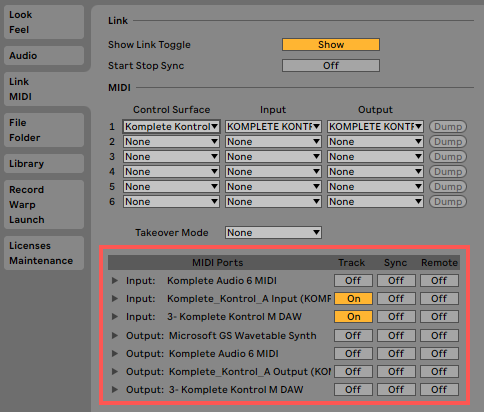
Task: Disable Track for Input 3- Komplete Kontrol M DAW
Action: [353, 317]
